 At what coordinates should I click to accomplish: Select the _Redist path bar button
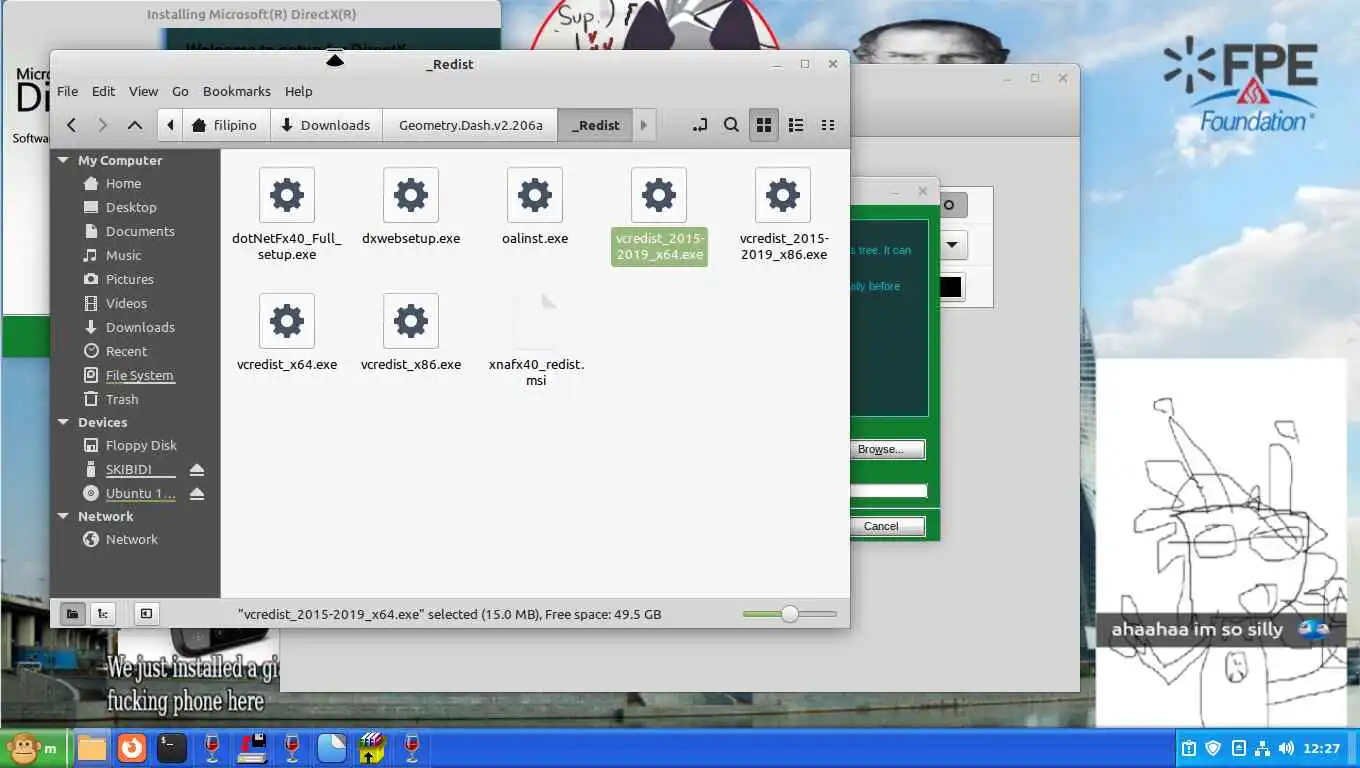(595, 125)
